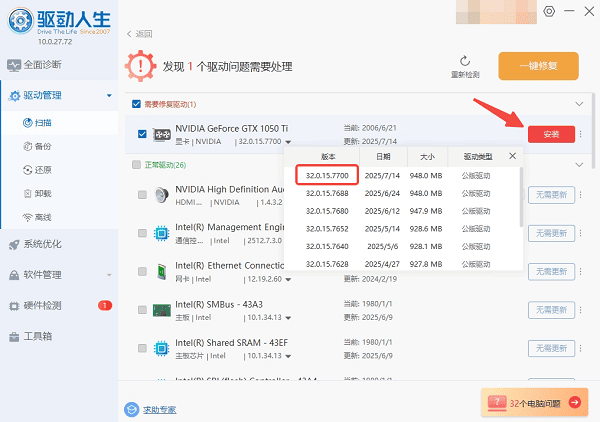The image size is (600, 422).
Task: Click the three-dot menu beside 安装 button
Action: coord(580,134)
